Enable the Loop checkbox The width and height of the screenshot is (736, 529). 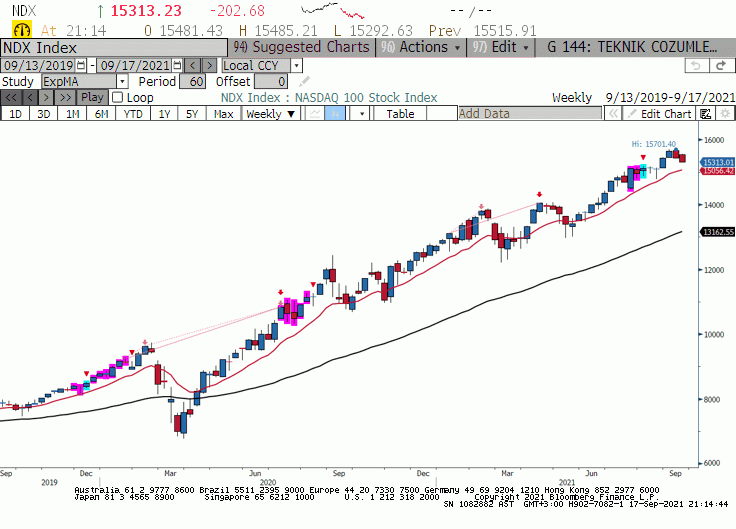117,98
